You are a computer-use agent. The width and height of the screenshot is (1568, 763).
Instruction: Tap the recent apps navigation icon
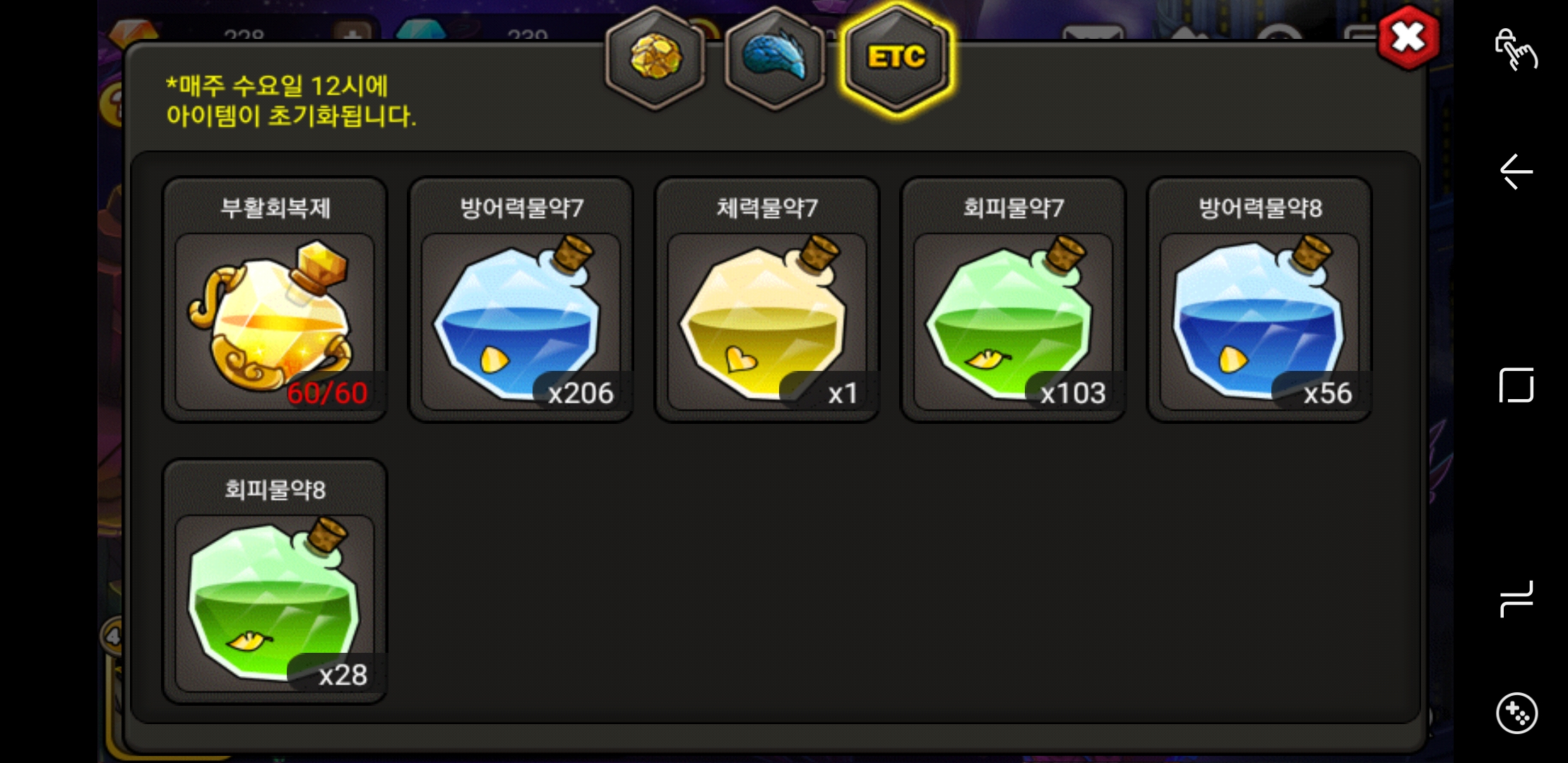1516,599
